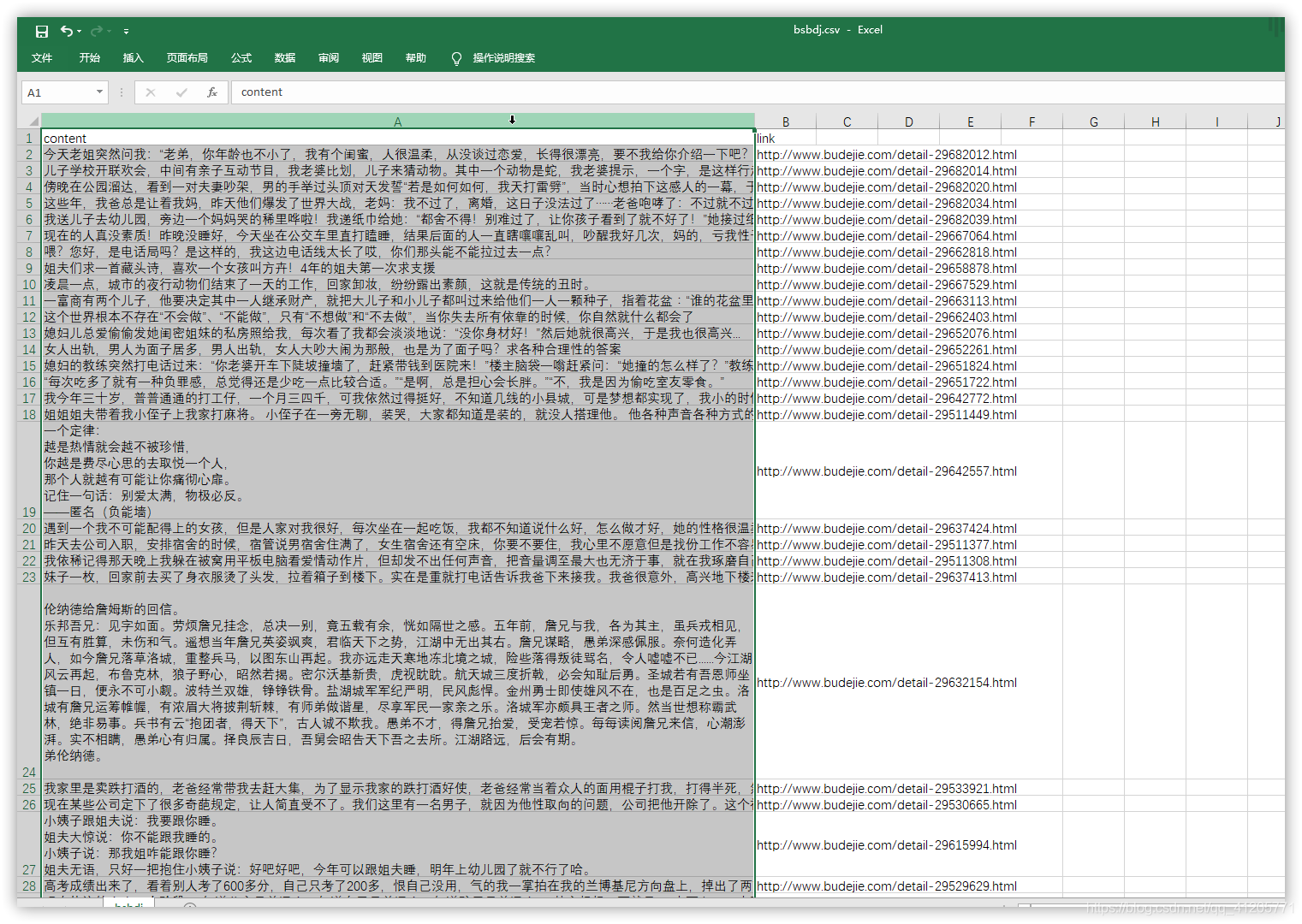
Task: Click link cell ending 29529629.html
Action: coord(887,885)
